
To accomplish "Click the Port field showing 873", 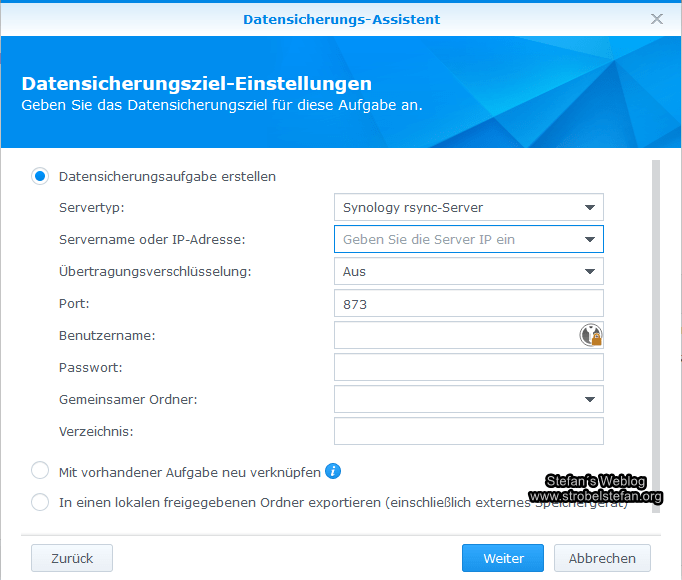I will click(x=469, y=303).
